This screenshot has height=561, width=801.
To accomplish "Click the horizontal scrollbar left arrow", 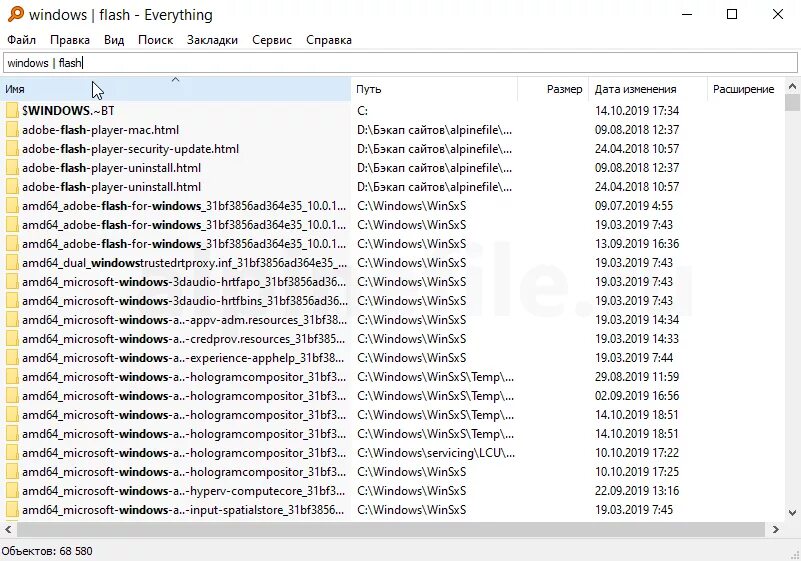I will point(8,529).
